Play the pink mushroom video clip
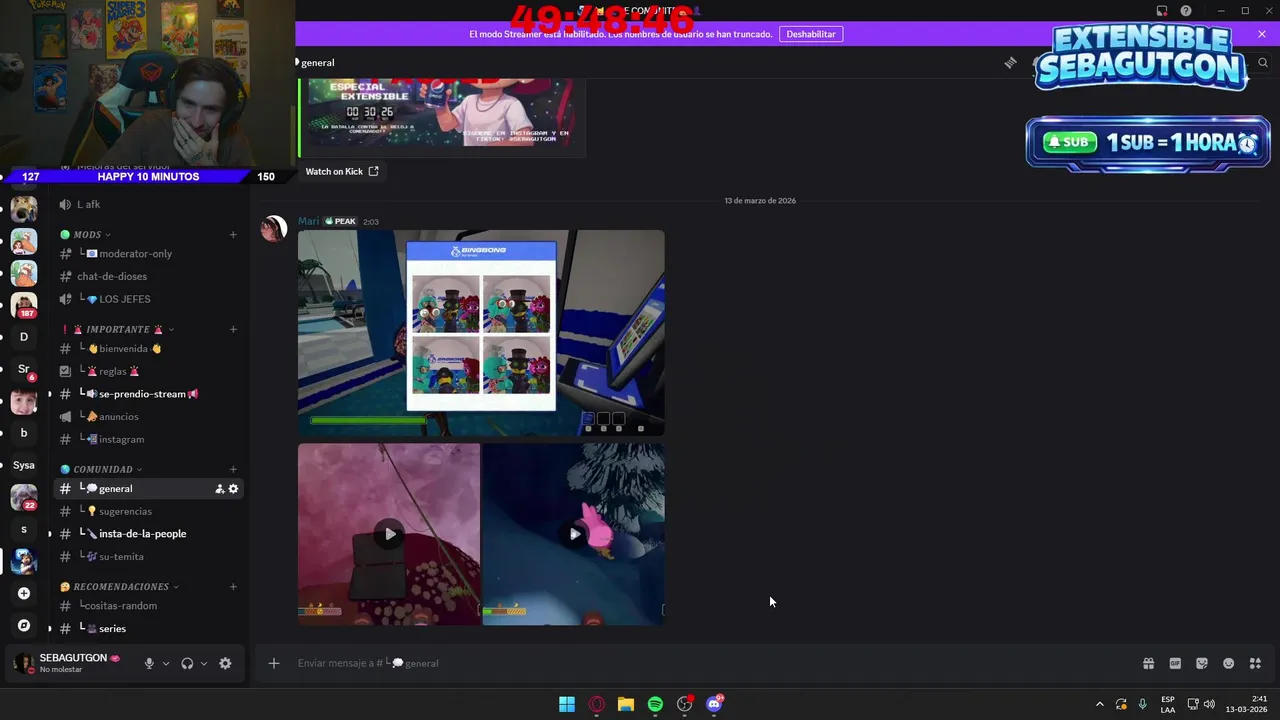The width and height of the screenshot is (1280, 720). 389,534
